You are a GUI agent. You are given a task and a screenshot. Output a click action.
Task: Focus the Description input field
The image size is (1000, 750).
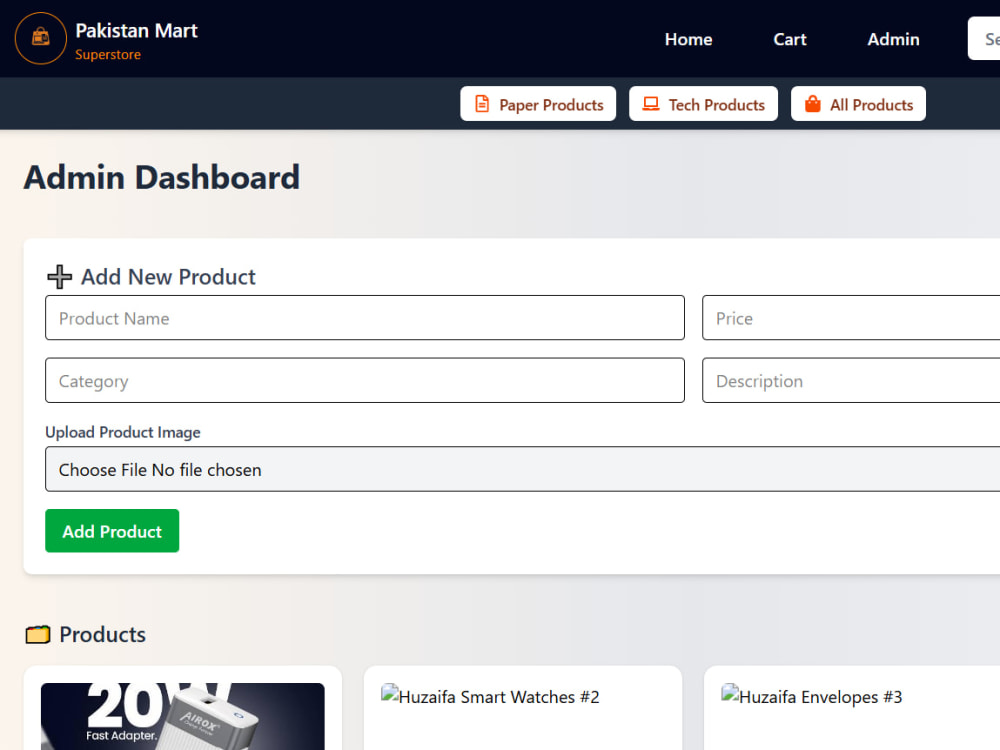[x=851, y=380]
